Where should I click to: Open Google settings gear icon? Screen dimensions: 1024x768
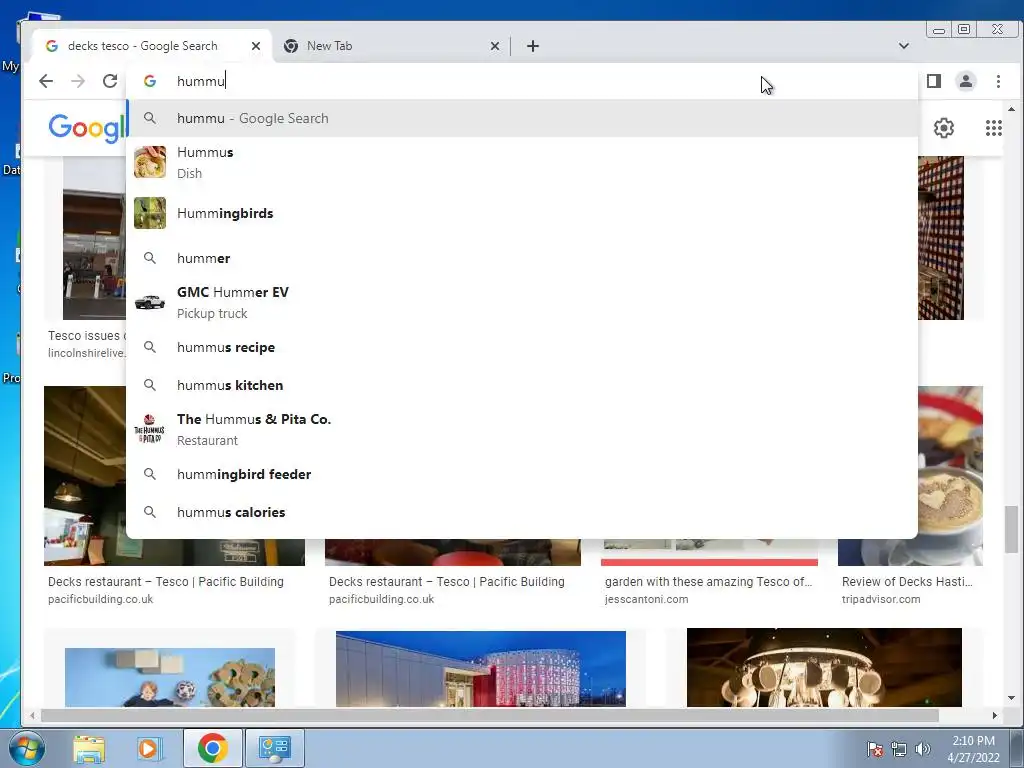pyautogui.click(x=944, y=128)
